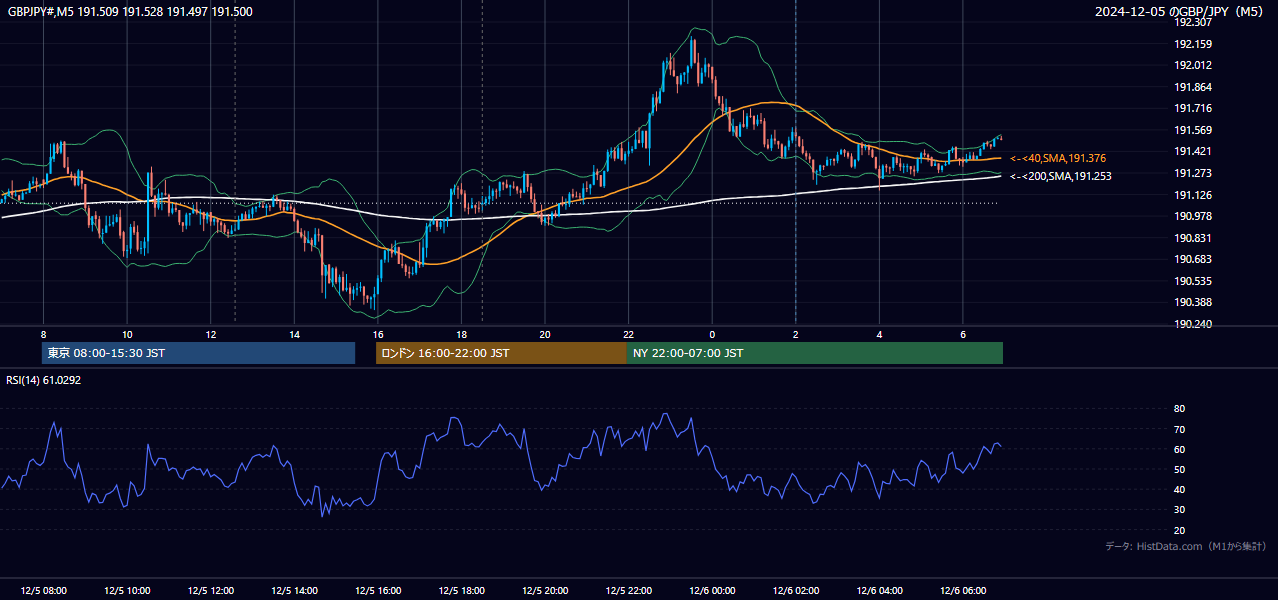The height and width of the screenshot is (600, 1278).
Task: Click the 12/5 14:00 time axis label
Action: click(x=294, y=591)
